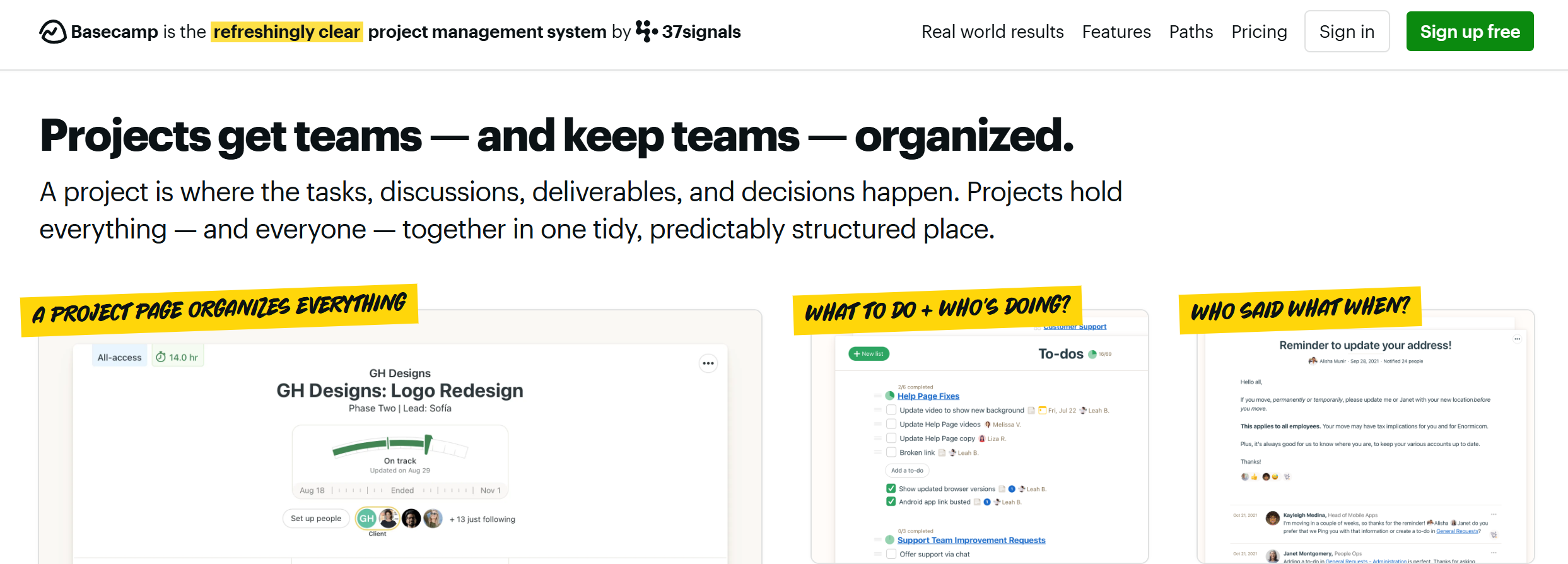
Task: Click note icon beside Broken link
Action: coord(942,453)
